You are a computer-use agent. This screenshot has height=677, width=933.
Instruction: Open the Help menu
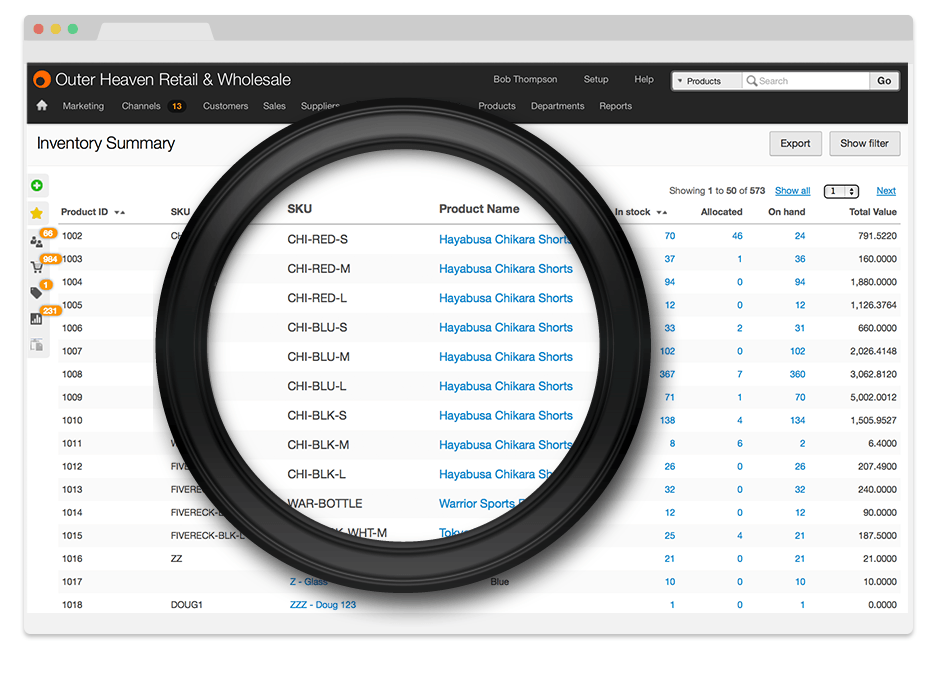[644, 79]
